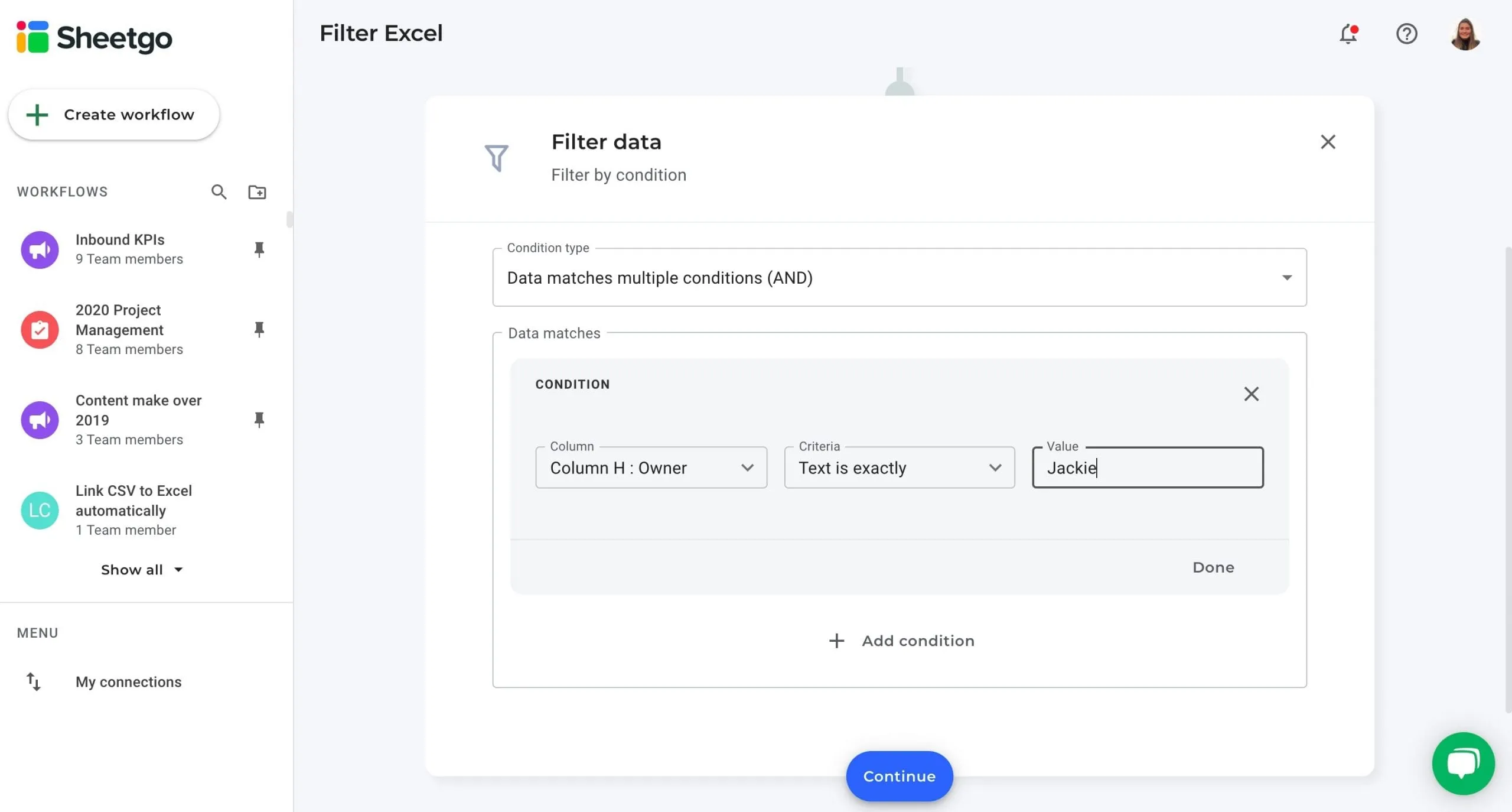The height and width of the screenshot is (812, 1512).
Task: Open the notifications bell
Action: coord(1348,34)
